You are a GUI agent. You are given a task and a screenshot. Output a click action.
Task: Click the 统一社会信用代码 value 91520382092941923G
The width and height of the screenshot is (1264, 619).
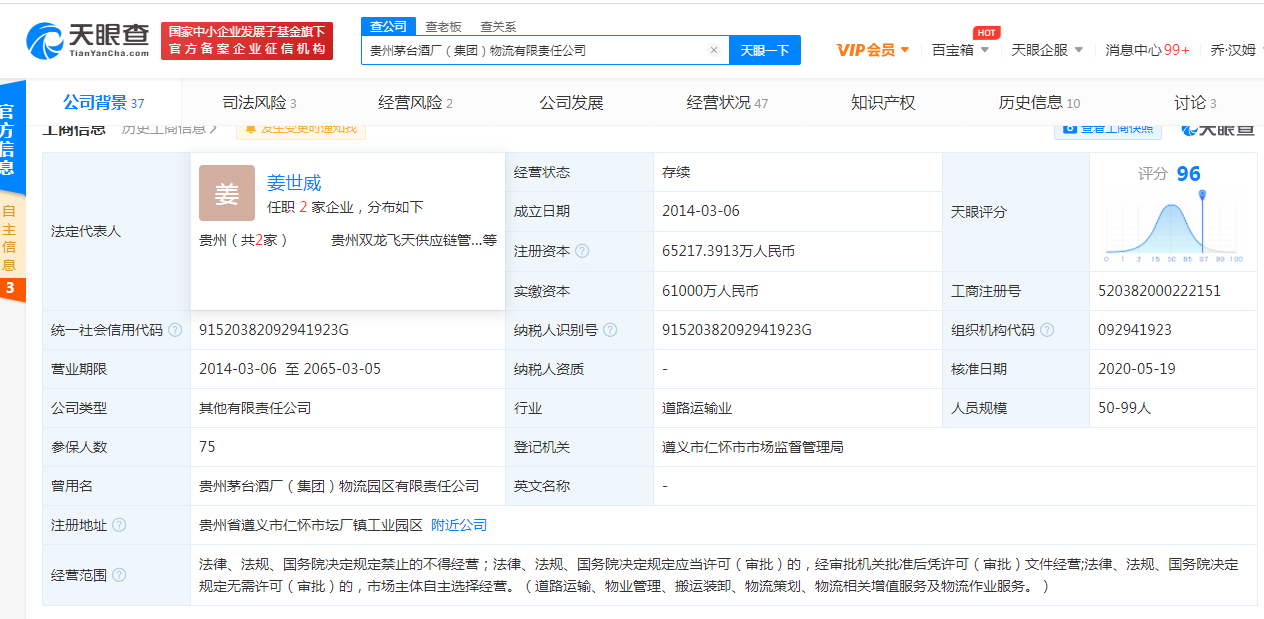(274, 330)
